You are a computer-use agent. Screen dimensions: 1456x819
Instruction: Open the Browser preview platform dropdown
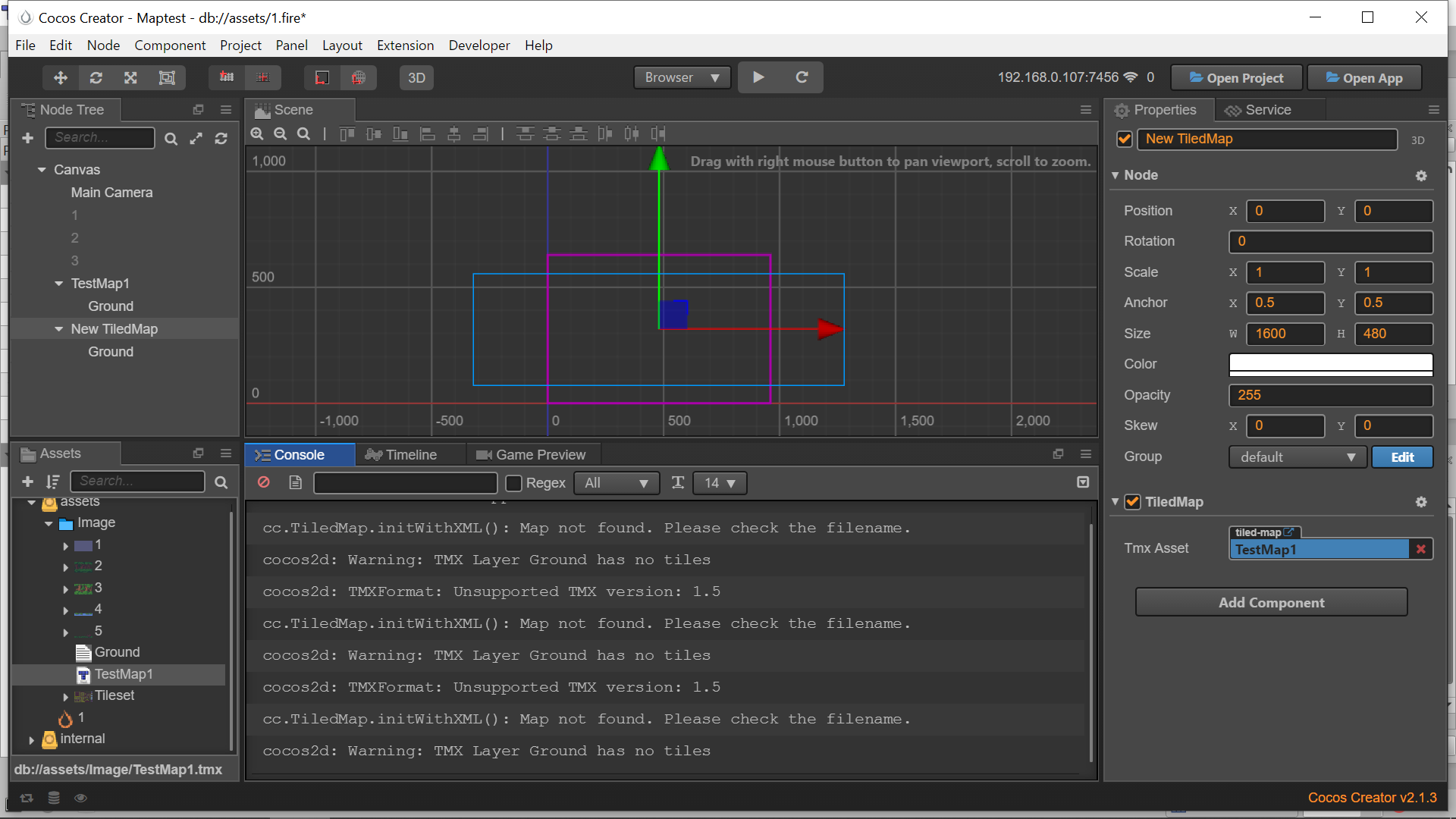(682, 77)
